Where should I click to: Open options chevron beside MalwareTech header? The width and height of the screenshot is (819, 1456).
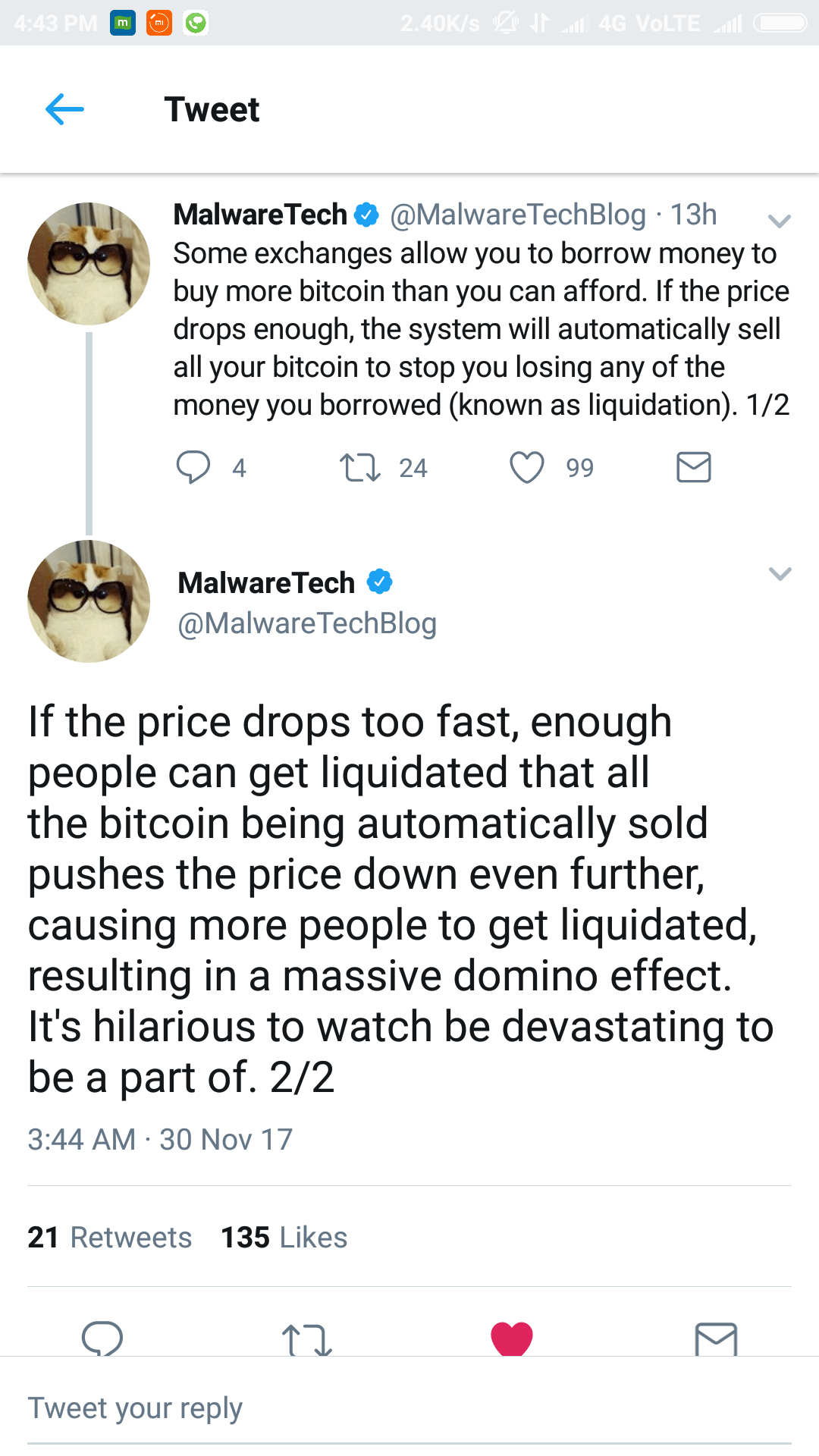coord(779,574)
